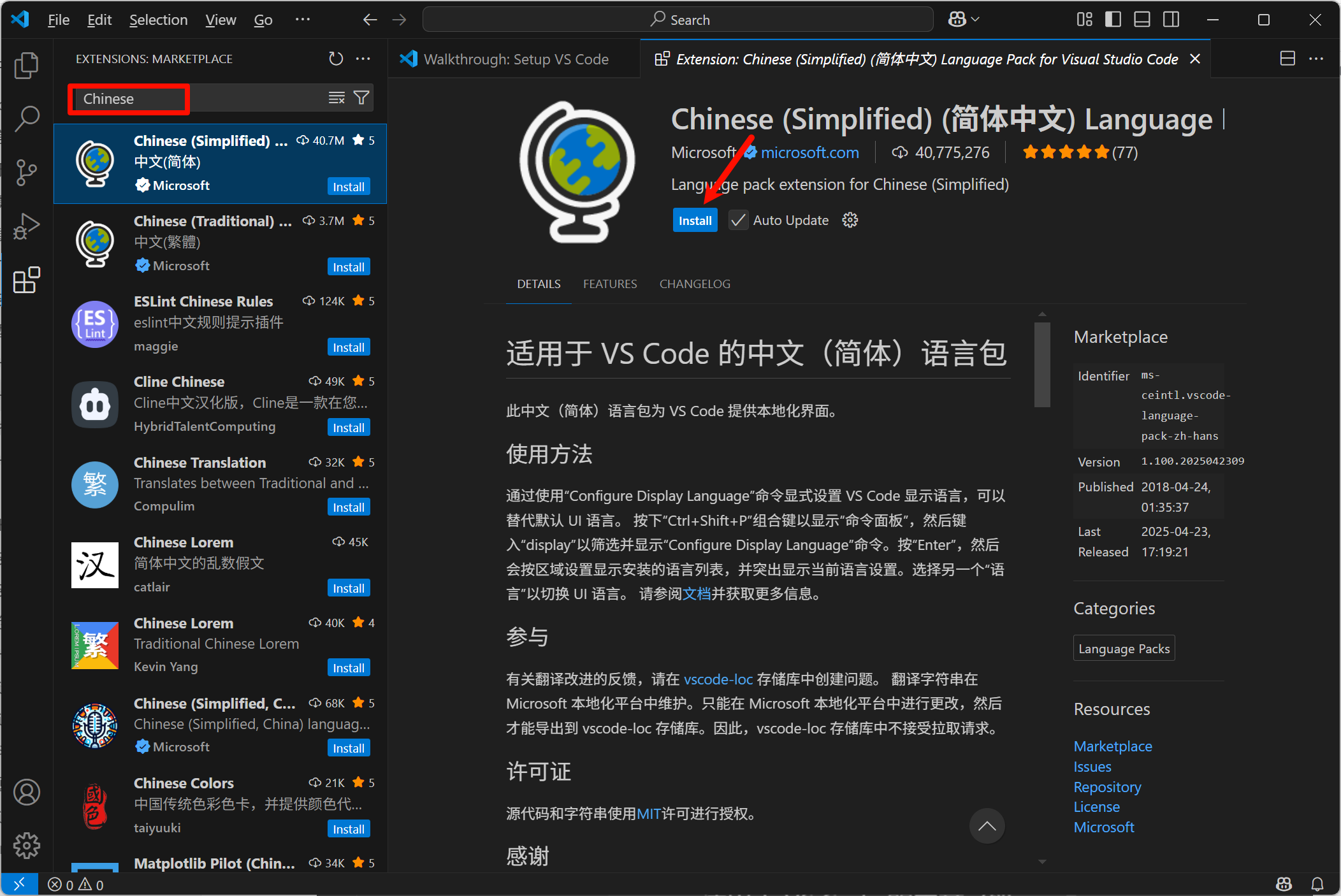The height and width of the screenshot is (896, 1341).
Task: Switch to Walkthrough: Setup VS Code tab
Action: [x=514, y=59]
